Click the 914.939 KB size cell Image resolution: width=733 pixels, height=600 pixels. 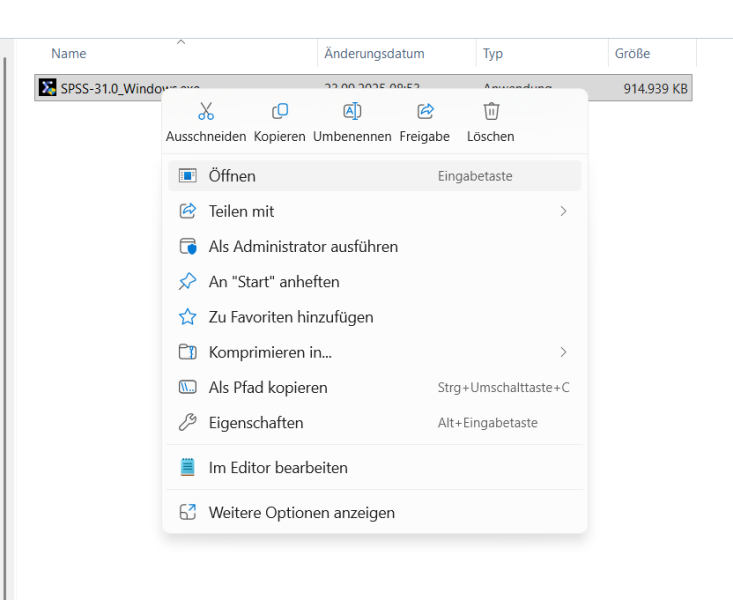tap(655, 88)
